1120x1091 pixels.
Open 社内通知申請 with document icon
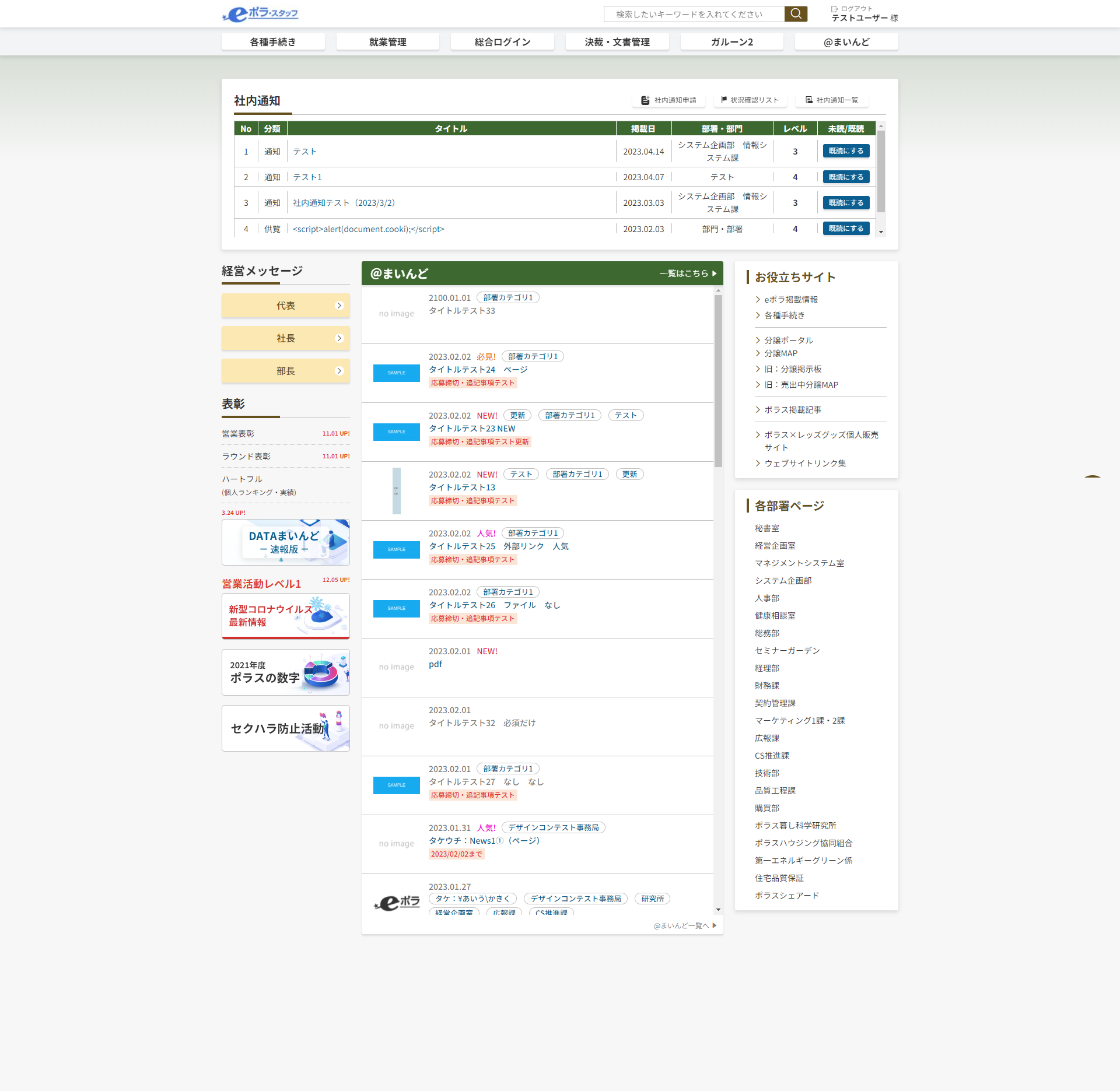668,100
